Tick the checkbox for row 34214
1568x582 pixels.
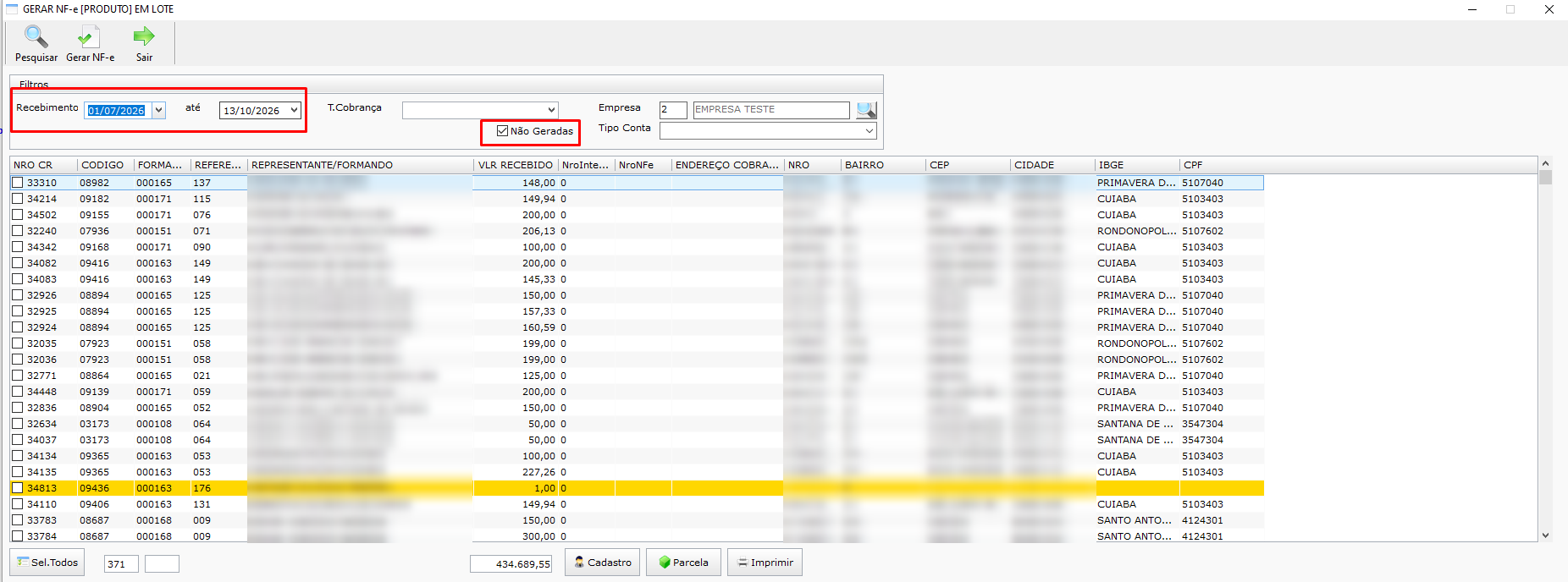click(17, 199)
